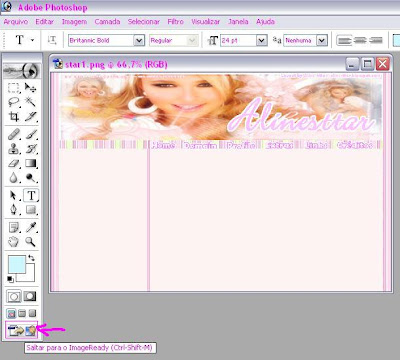Select the Eyedropper tool
The width and height of the screenshot is (400, 360).
tap(31, 227)
